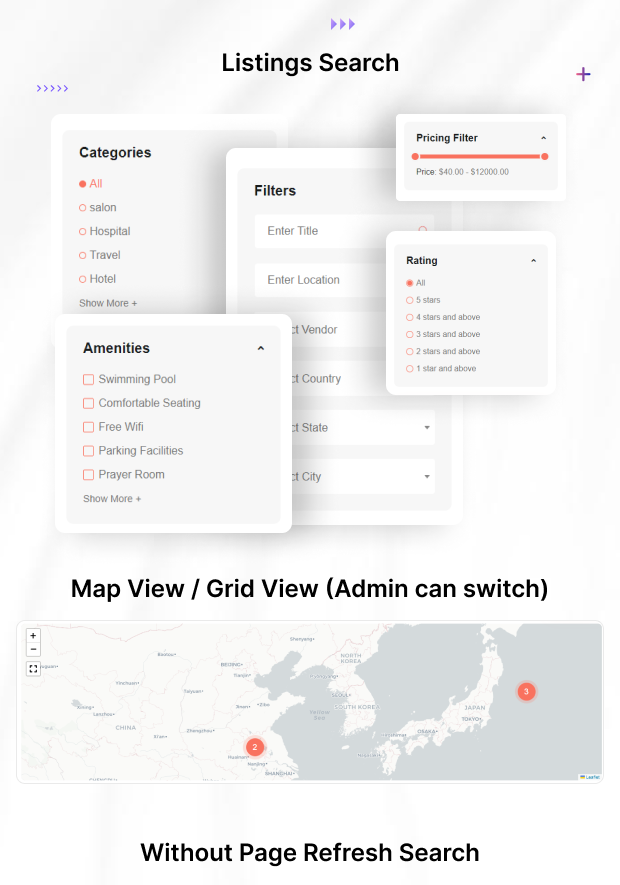Open the Select City dropdown
This screenshot has width=620, height=885.
pos(427,477)
